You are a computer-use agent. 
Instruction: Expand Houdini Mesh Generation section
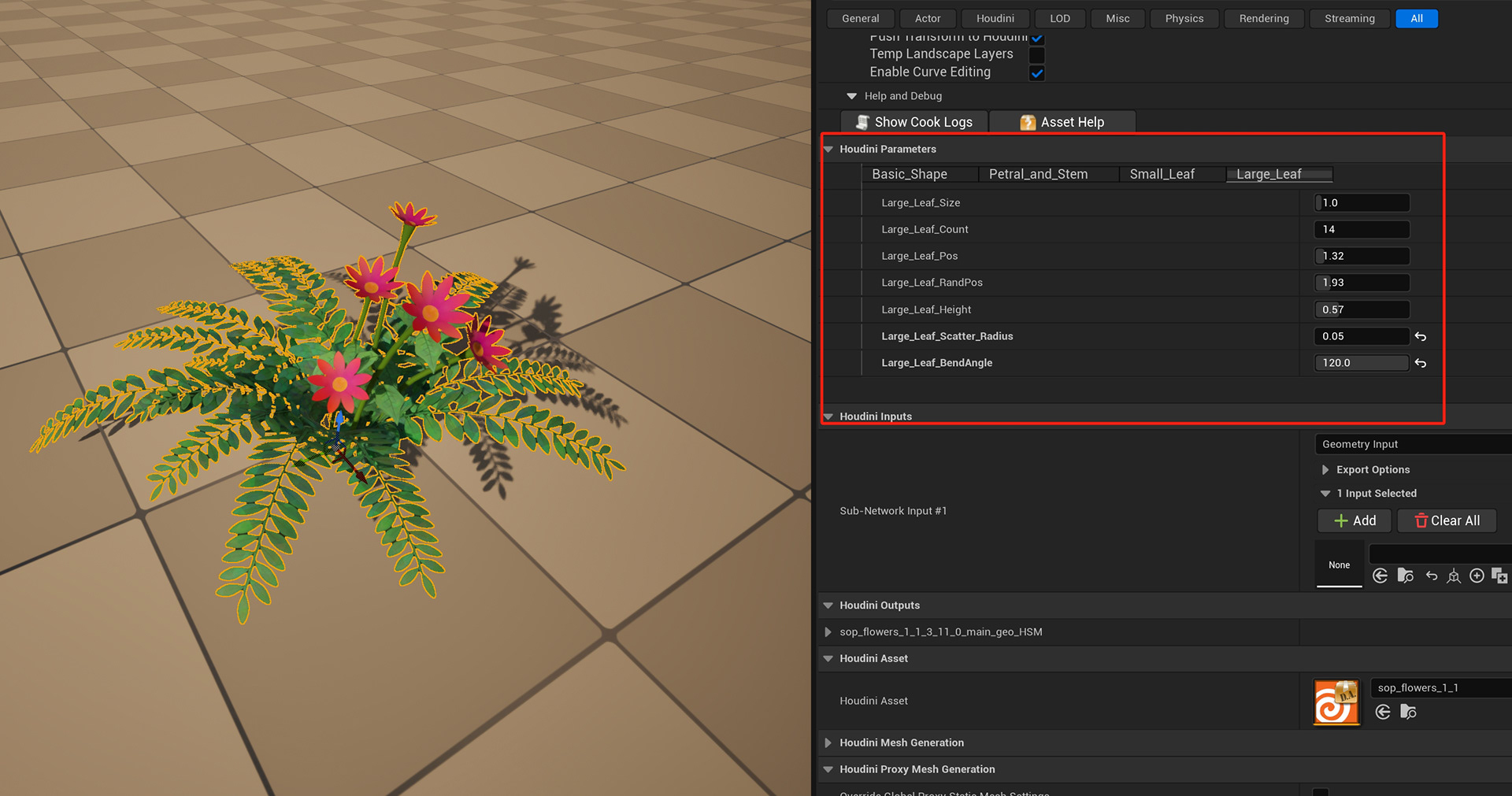pyautogui.click(x=828, y=742)
